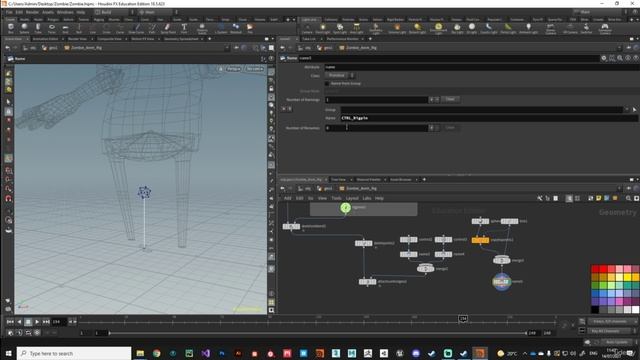Select the Torus shelf tool
The image size is (640, 360).
click(x=51, y=28)
